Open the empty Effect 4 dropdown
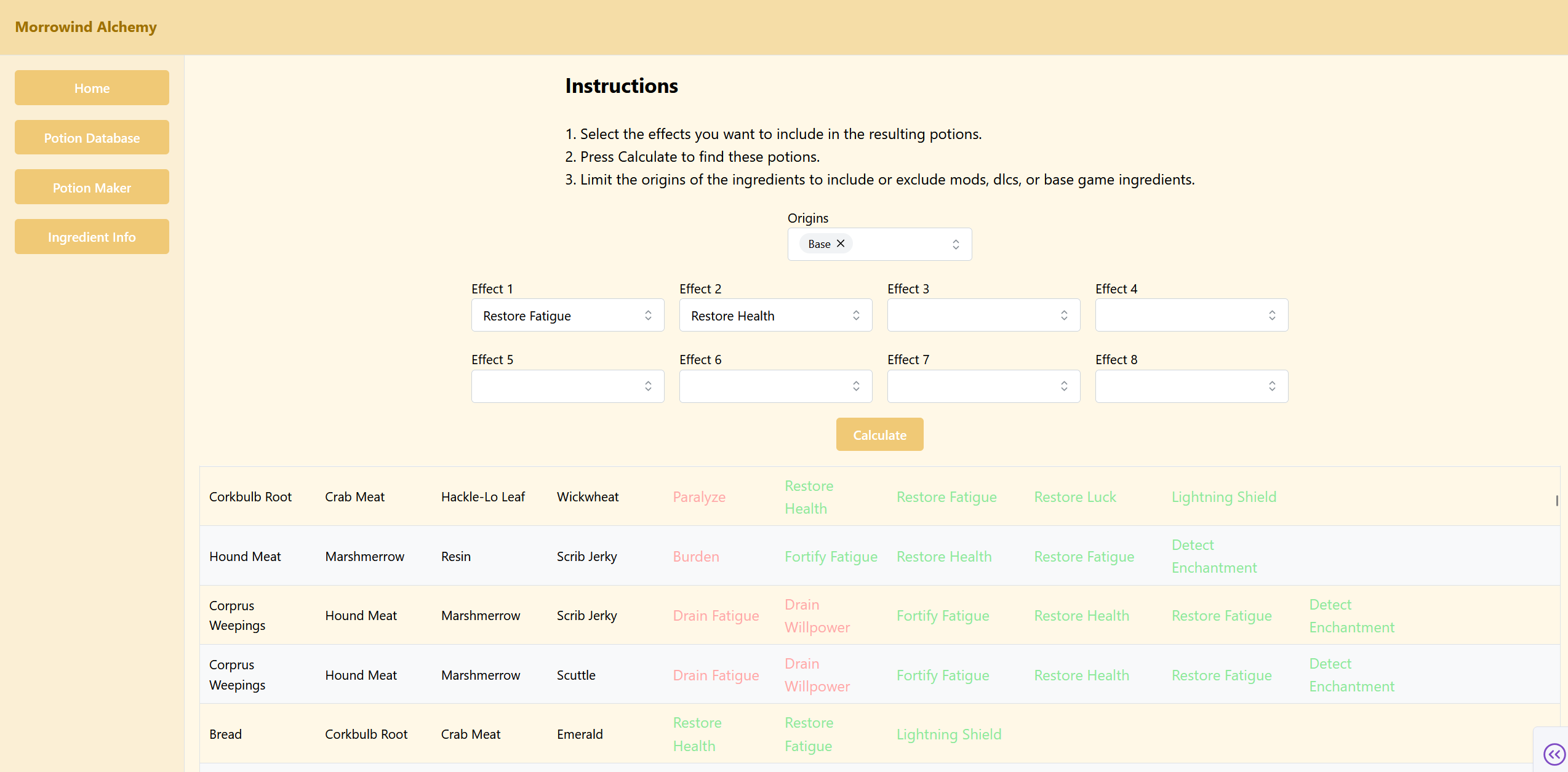 [x=1191, y=316]
